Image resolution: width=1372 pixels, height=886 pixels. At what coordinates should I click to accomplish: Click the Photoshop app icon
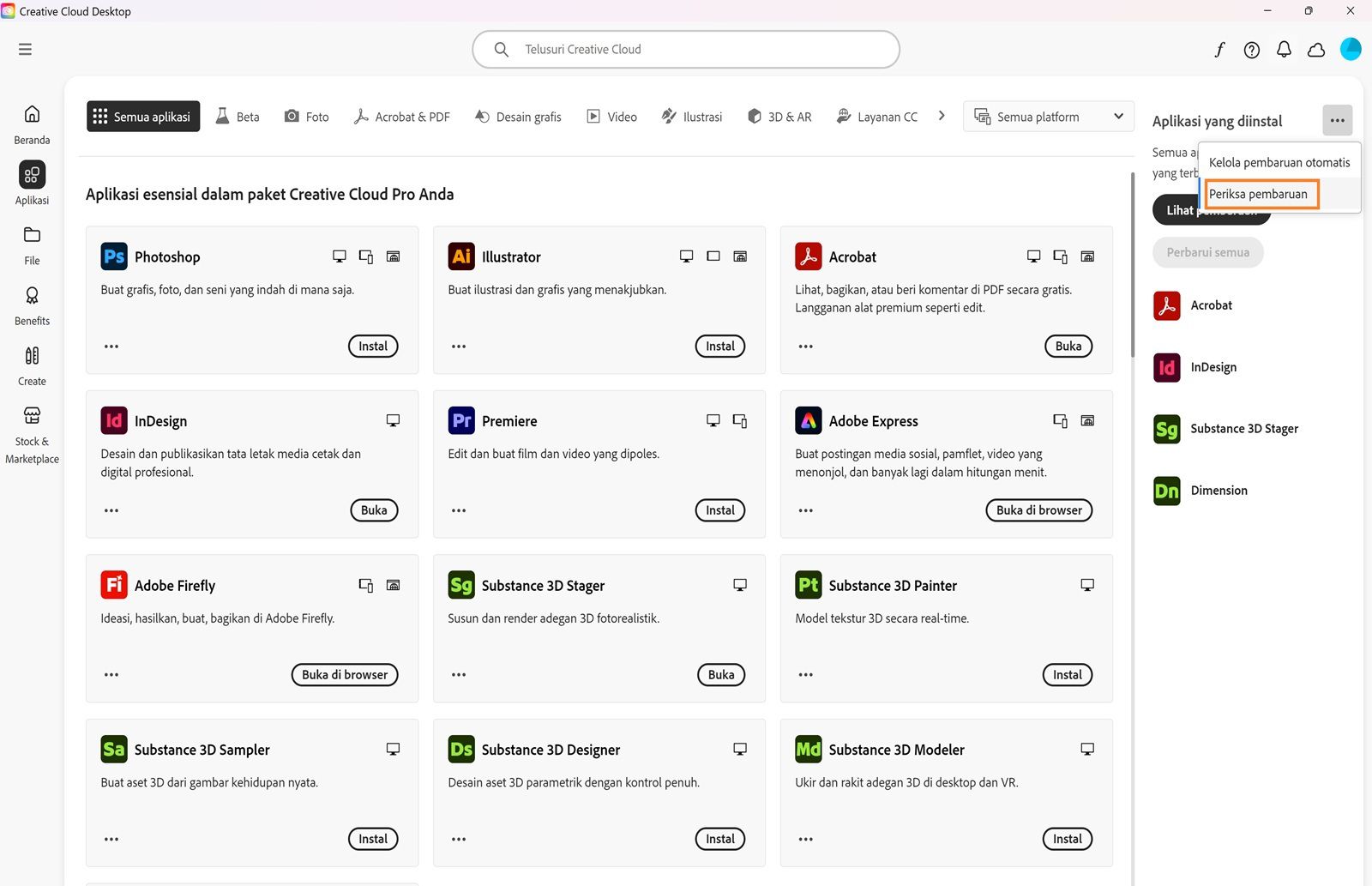pos(114,256)
